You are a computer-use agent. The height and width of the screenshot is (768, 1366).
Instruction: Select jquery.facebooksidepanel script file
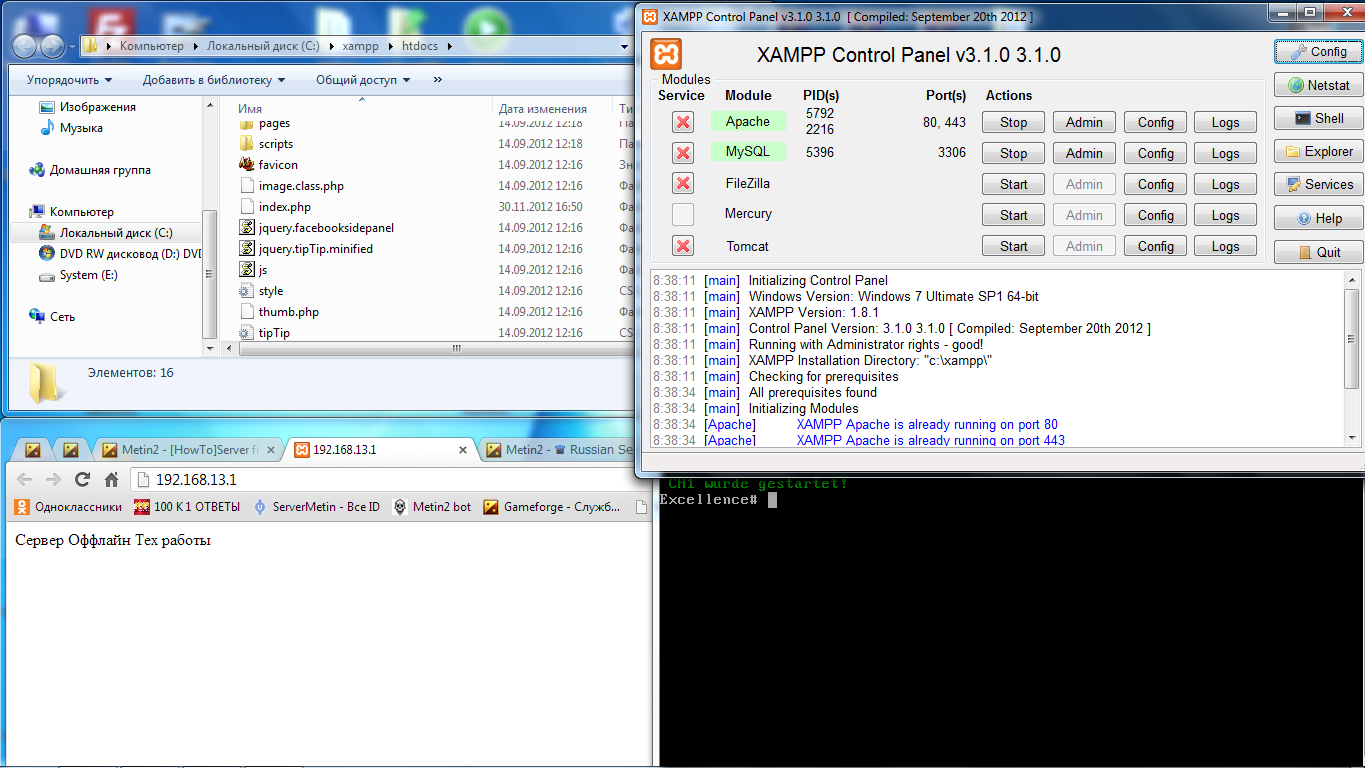pyautogui.click(x=317, y=228)
